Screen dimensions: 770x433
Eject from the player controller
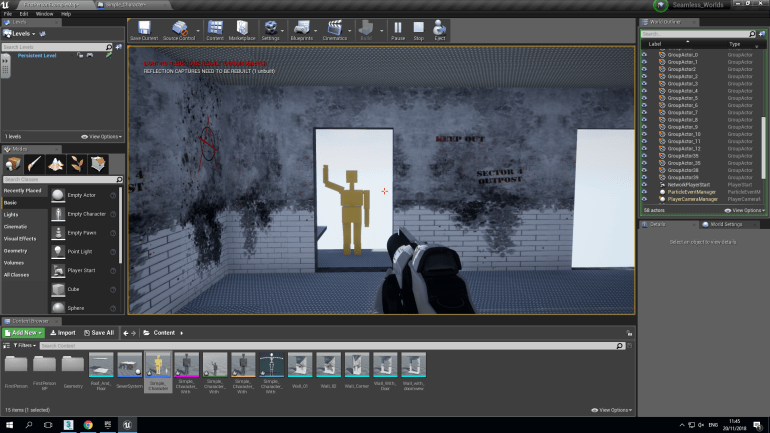click(x=440, y=30)
